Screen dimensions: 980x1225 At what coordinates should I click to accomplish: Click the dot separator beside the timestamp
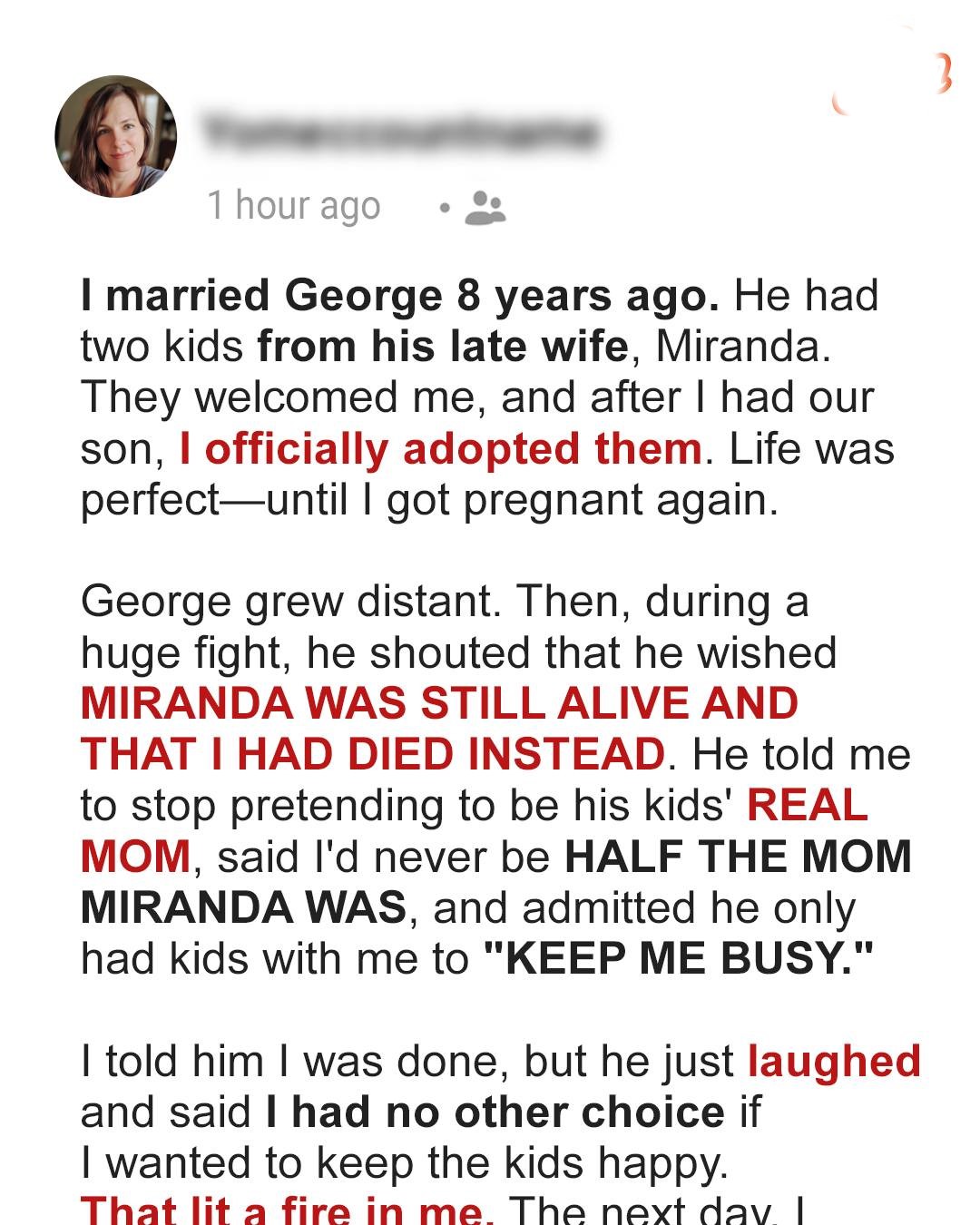444,209
